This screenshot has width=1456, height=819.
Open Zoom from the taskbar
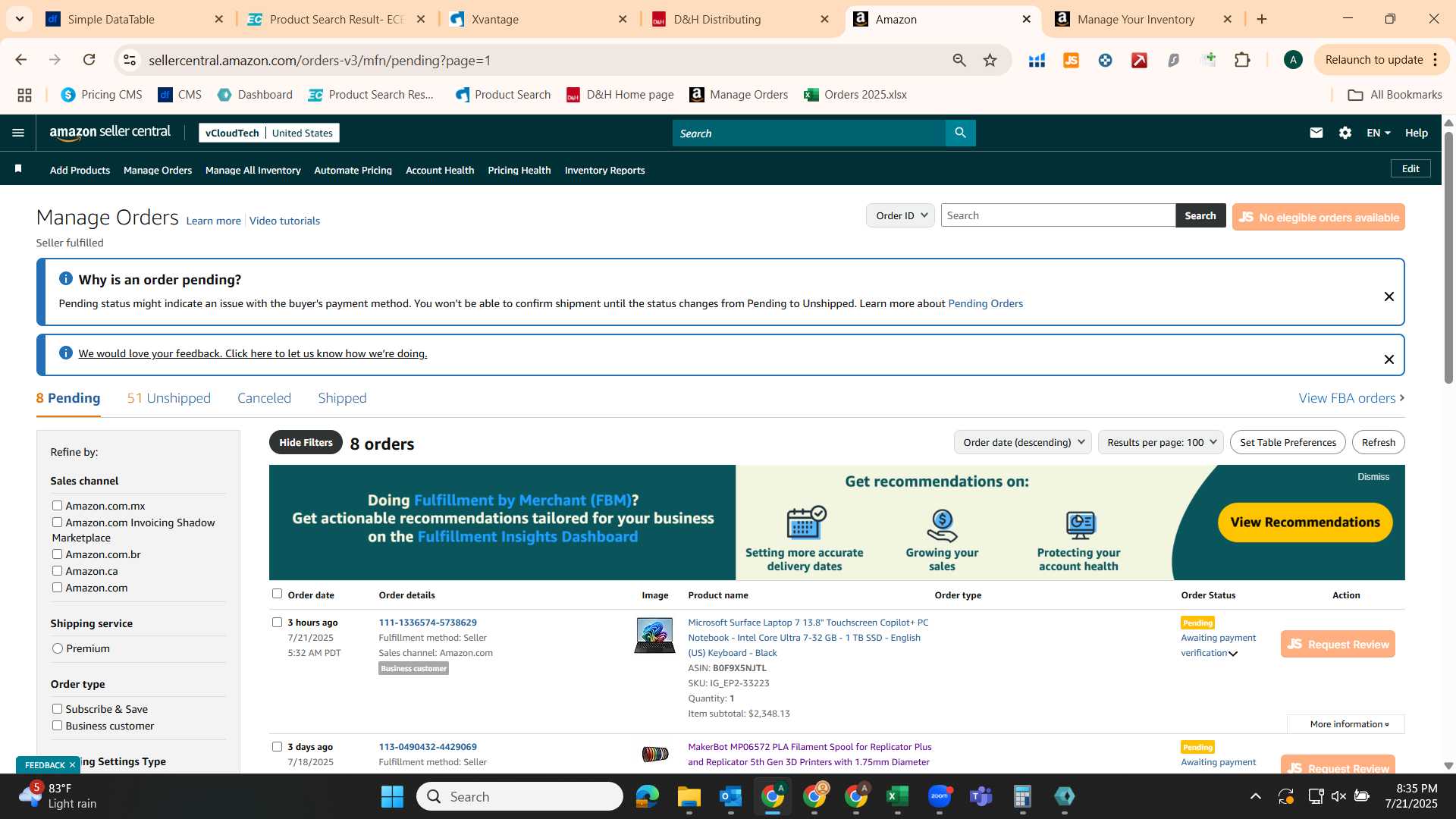click(x=940, y=796)
